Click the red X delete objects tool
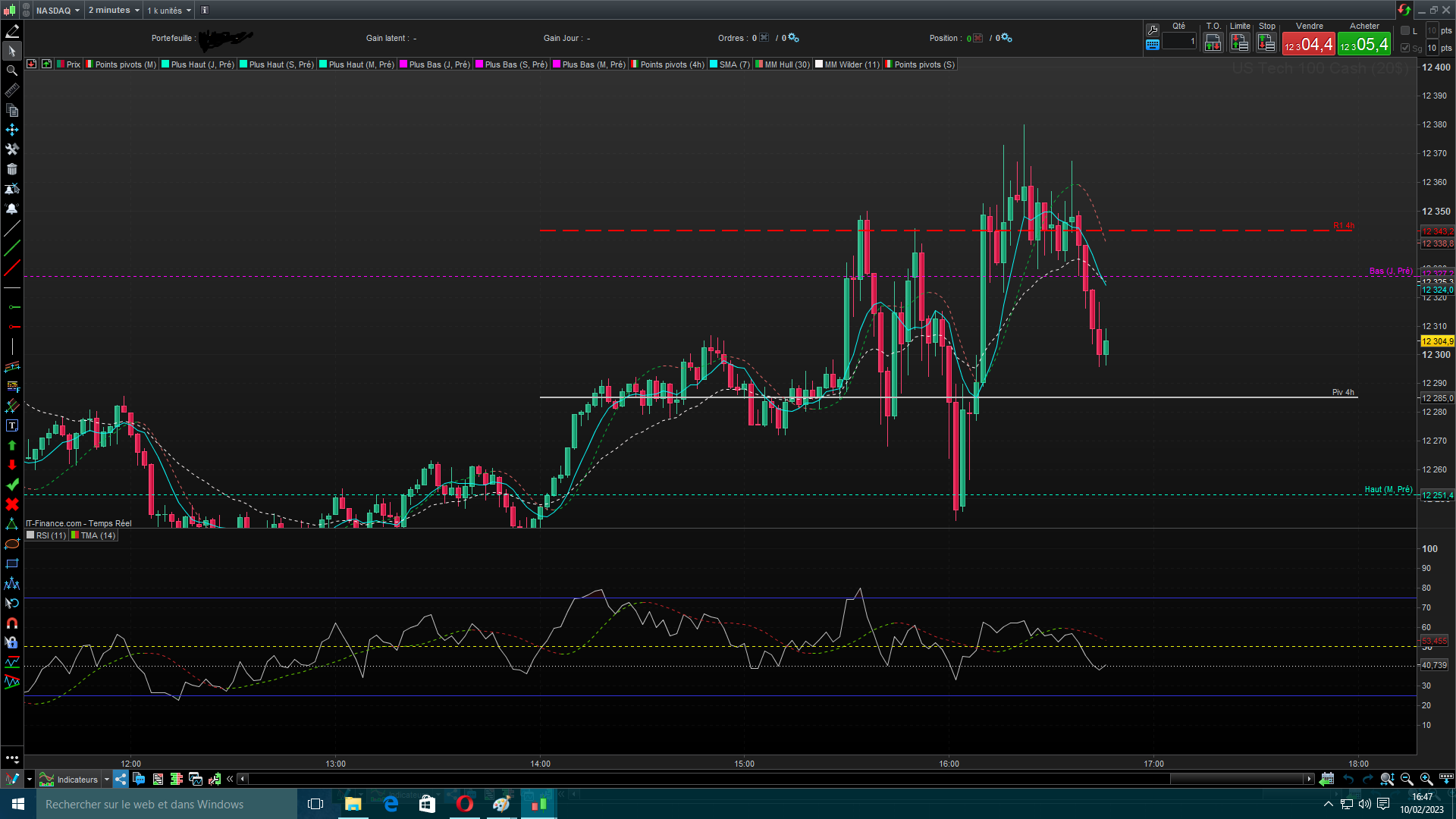Screen dimensions: 1456x819 click(12, 504)
